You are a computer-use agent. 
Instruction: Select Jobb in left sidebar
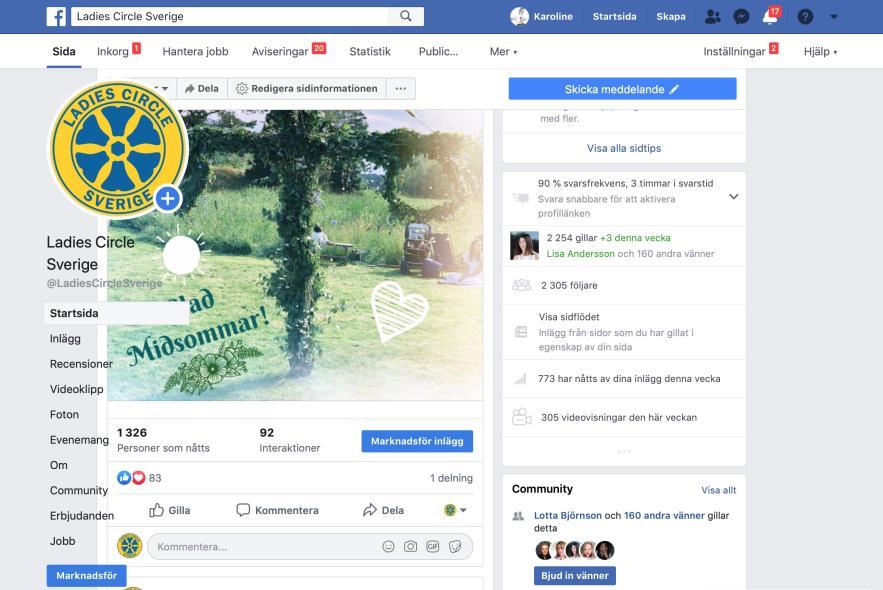63,541
